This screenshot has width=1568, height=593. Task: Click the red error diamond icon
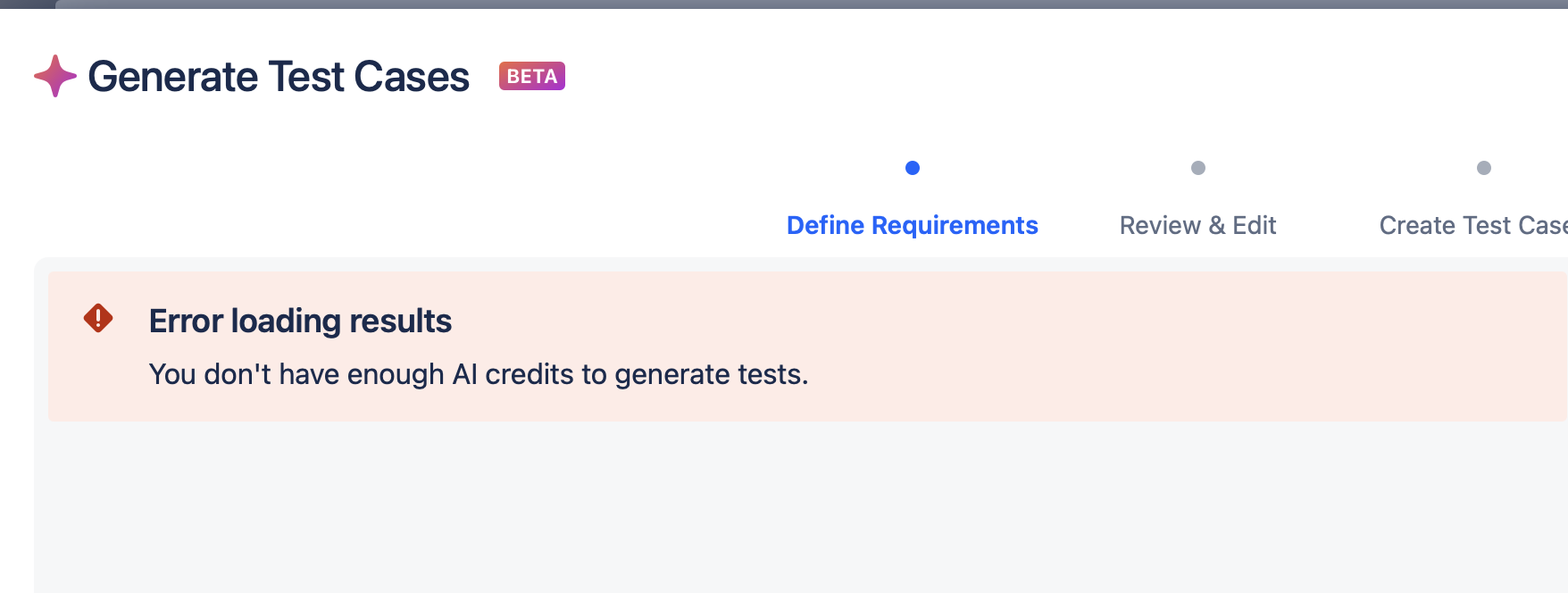(98, 318)
